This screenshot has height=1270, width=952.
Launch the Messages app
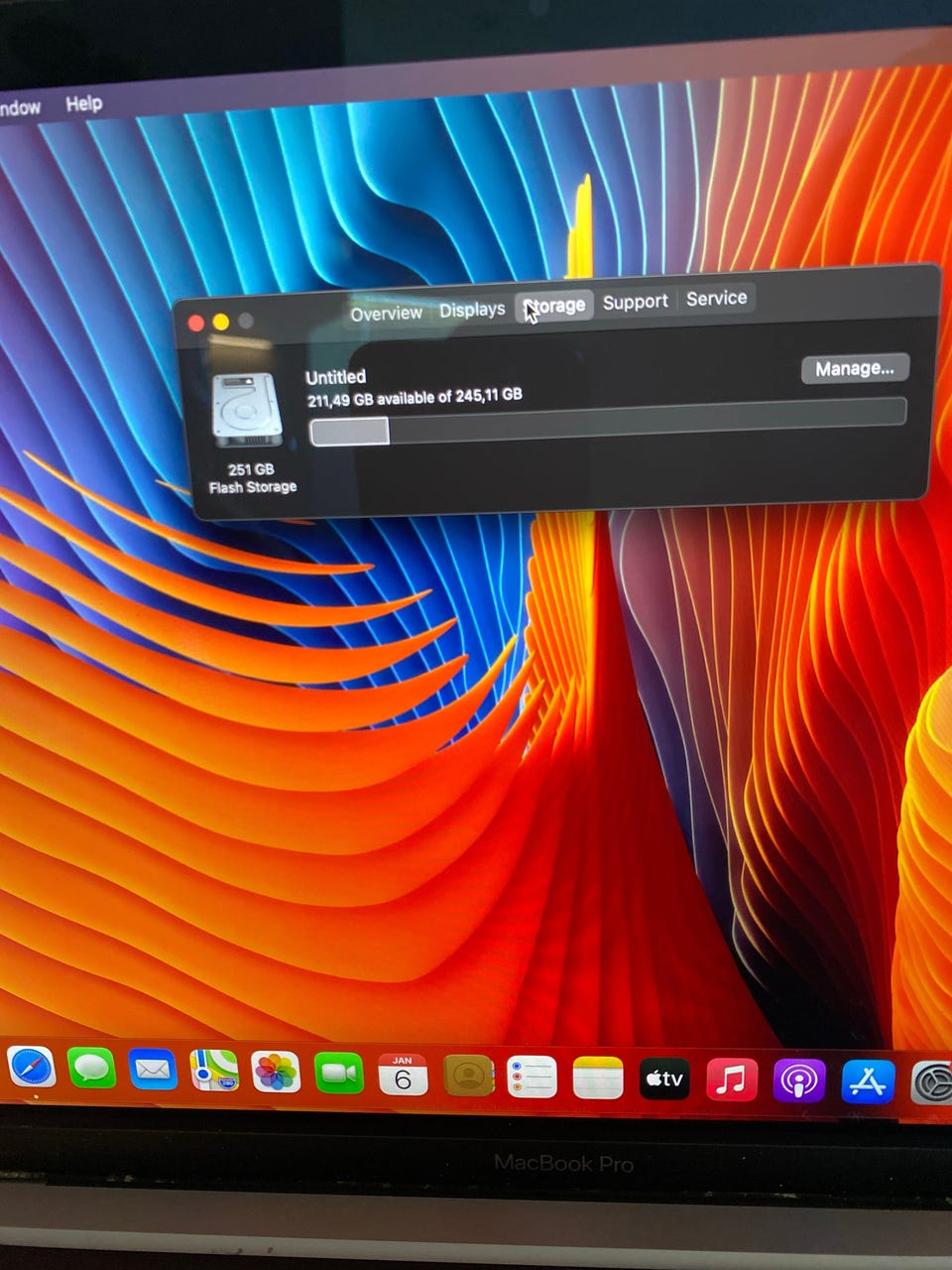(x=91, y=1070)
